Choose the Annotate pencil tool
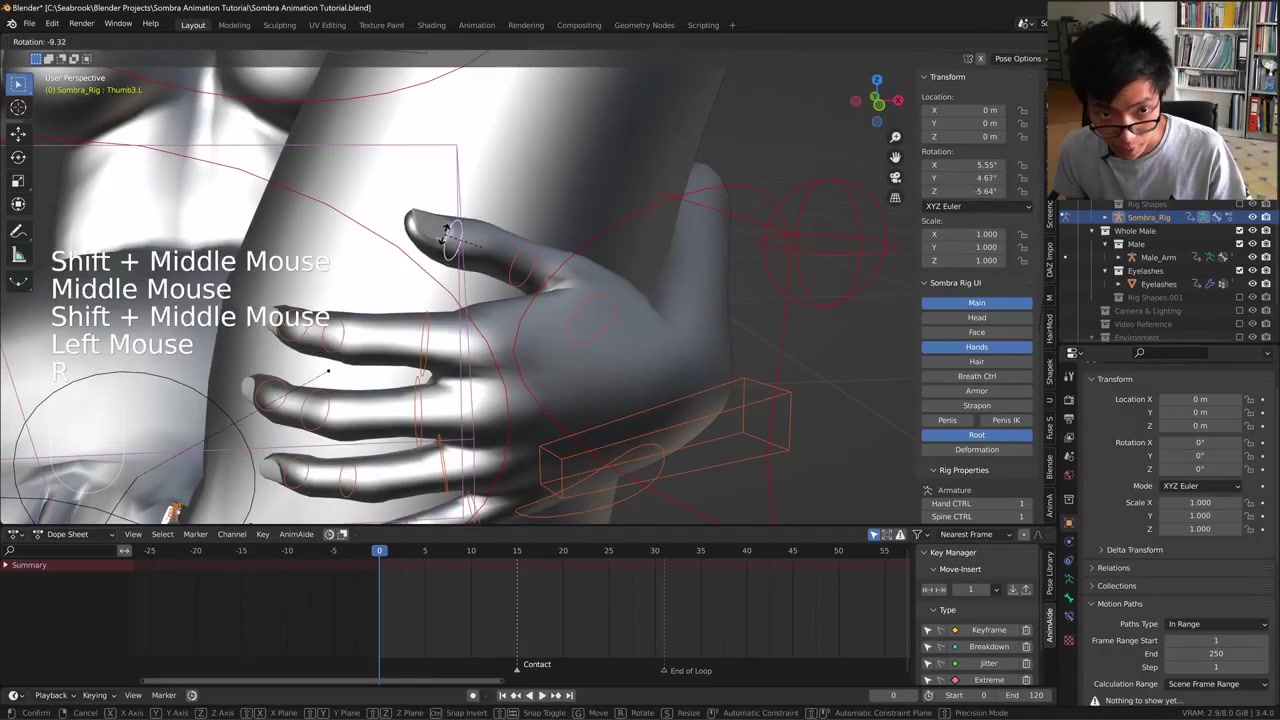The image size is (1280, 720). (18, 231)
